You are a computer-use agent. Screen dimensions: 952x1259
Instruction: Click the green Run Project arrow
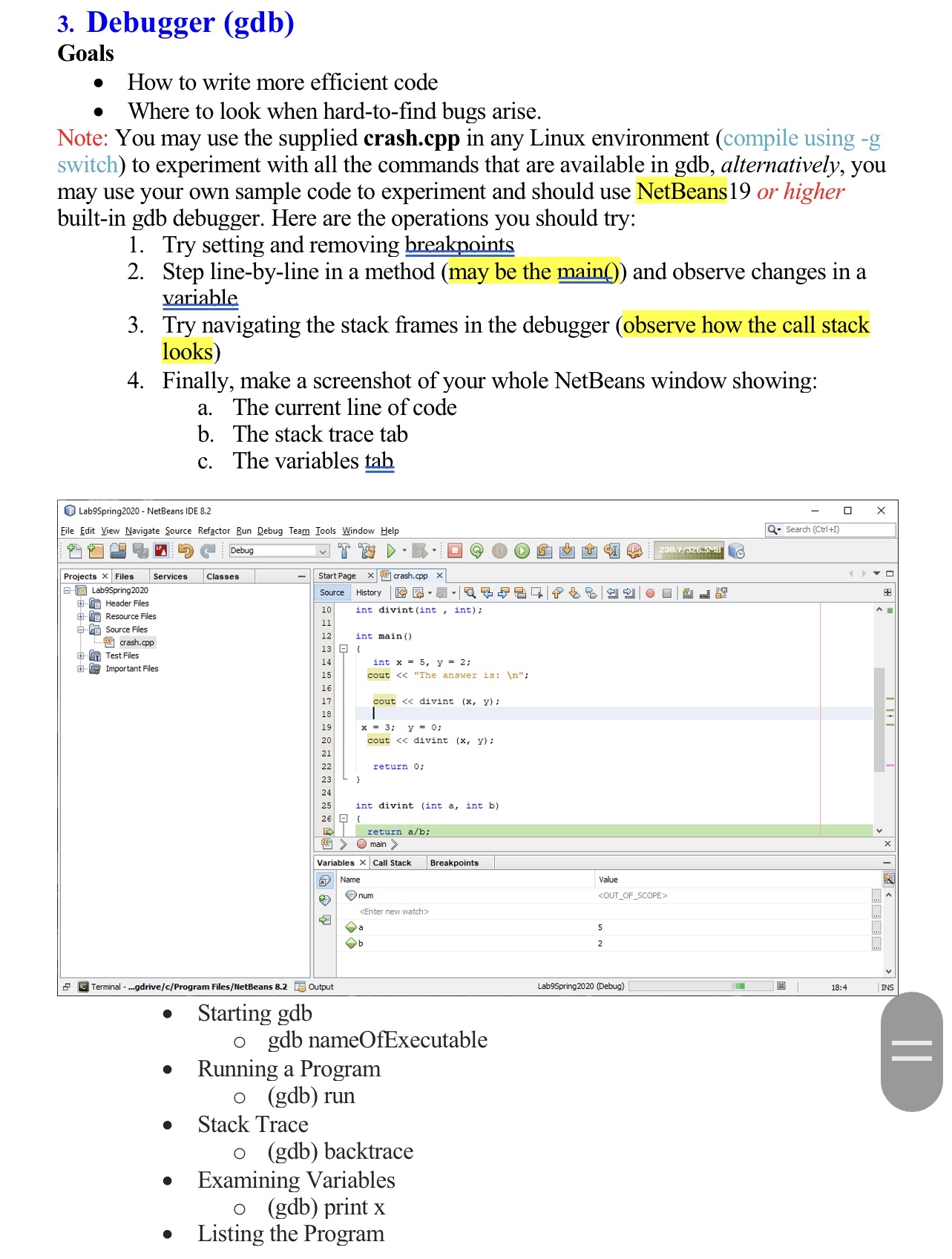391,551
